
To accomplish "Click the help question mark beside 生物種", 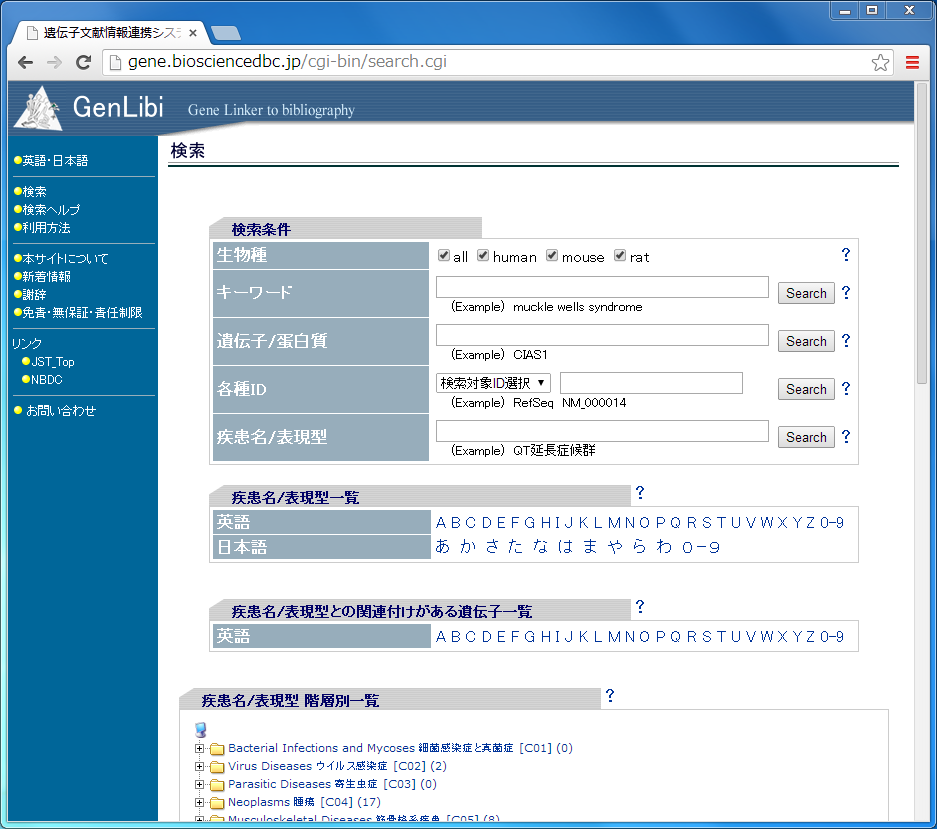I will [x=845, y=255].
